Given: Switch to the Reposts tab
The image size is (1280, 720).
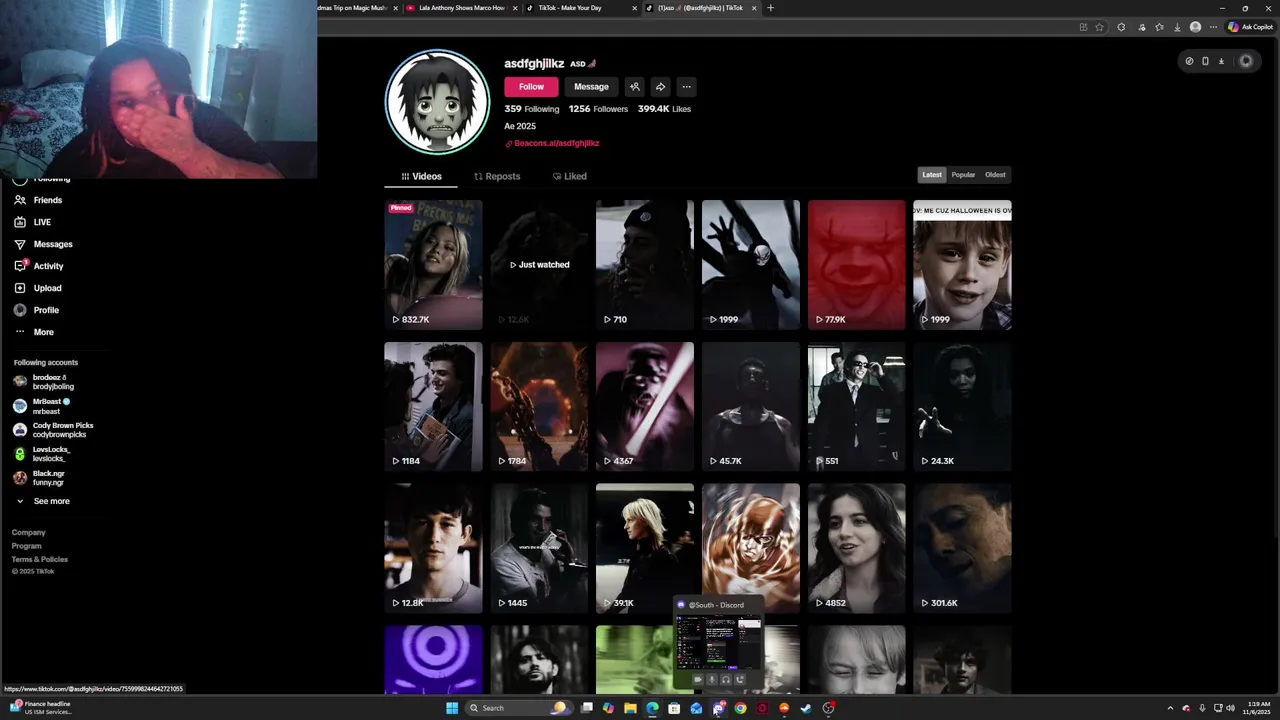Looking at the screenshot, I should (497, 176).
